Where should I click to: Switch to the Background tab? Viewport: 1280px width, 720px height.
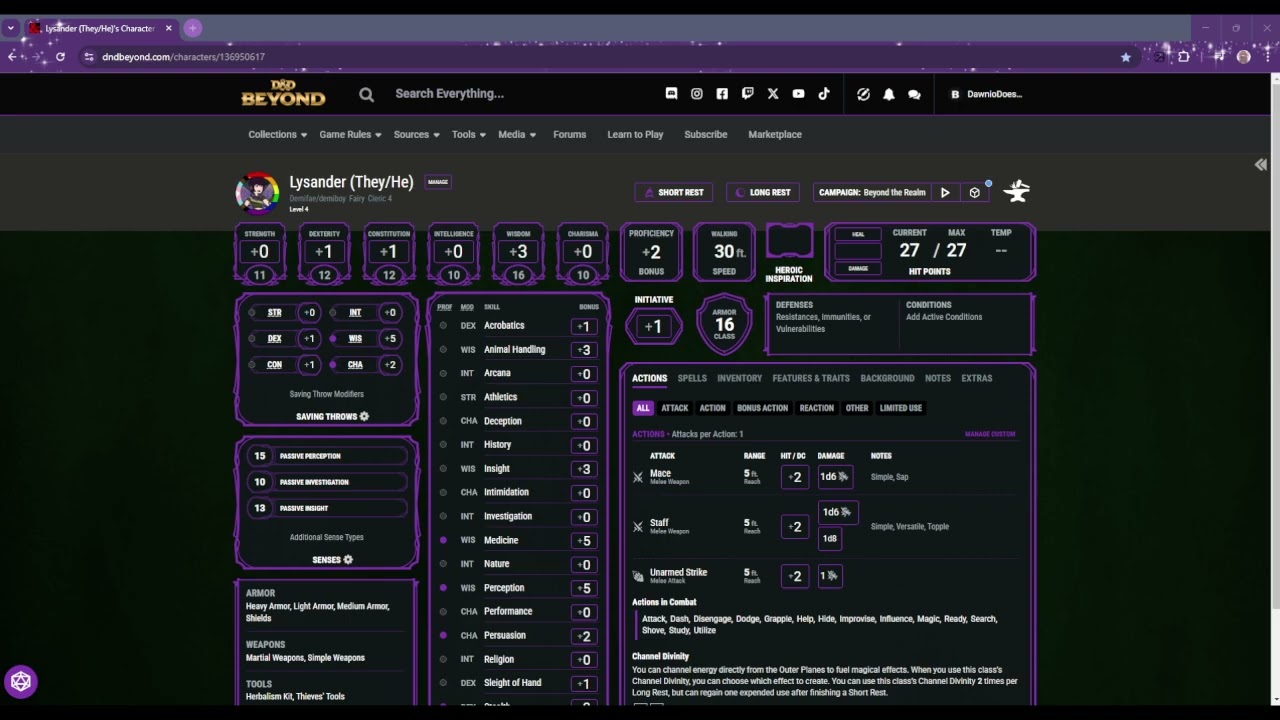tap(887, 378)
